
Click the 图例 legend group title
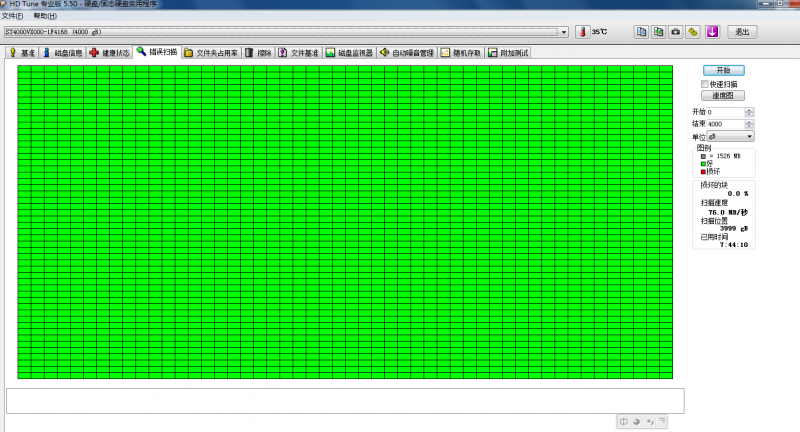(704, 148)
